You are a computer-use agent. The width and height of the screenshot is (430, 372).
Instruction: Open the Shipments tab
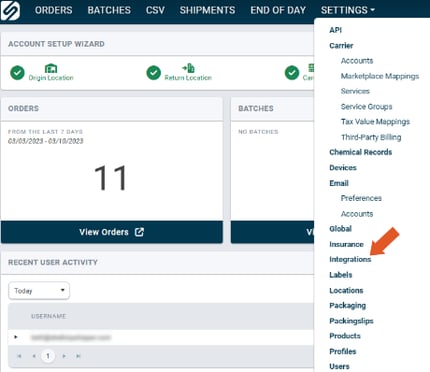[x=207, y=10]
